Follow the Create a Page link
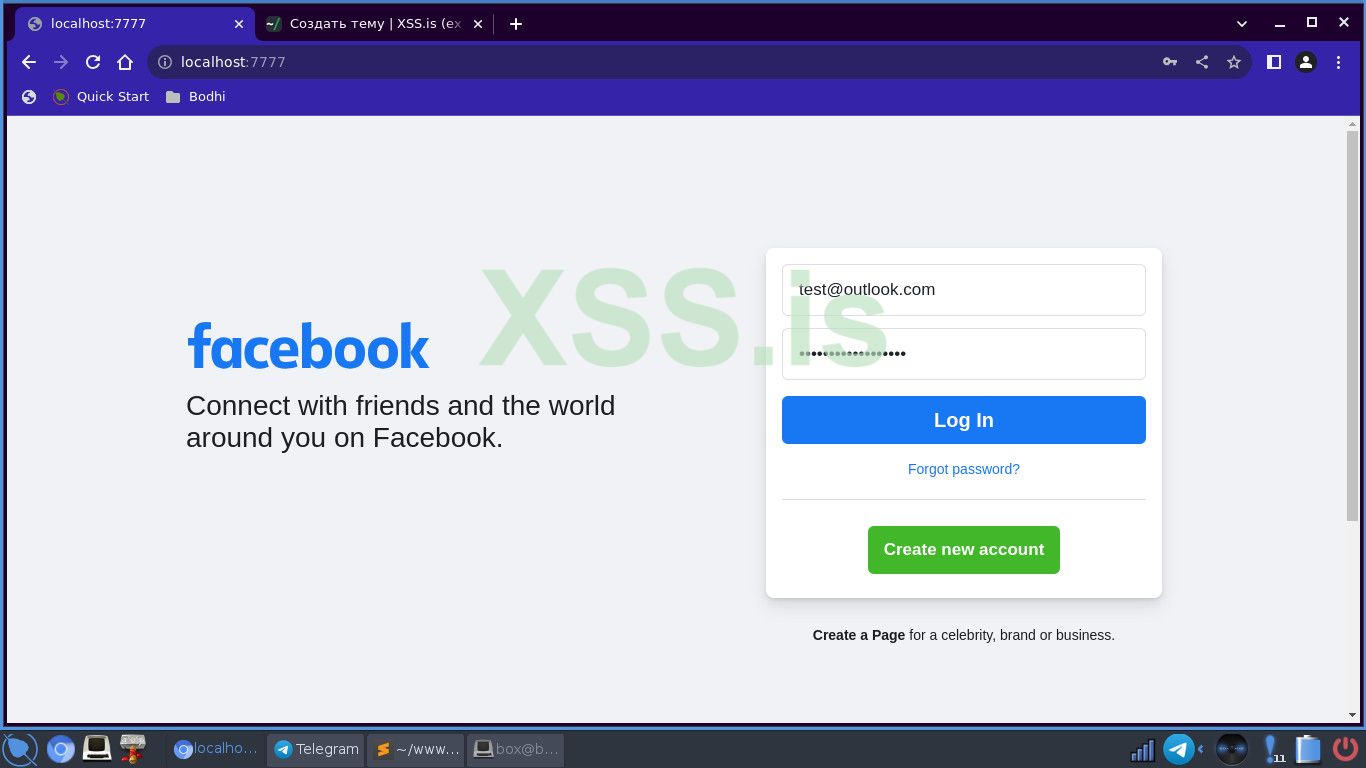Viewport: 1366px width, 768px height. (x=859, y=635)
